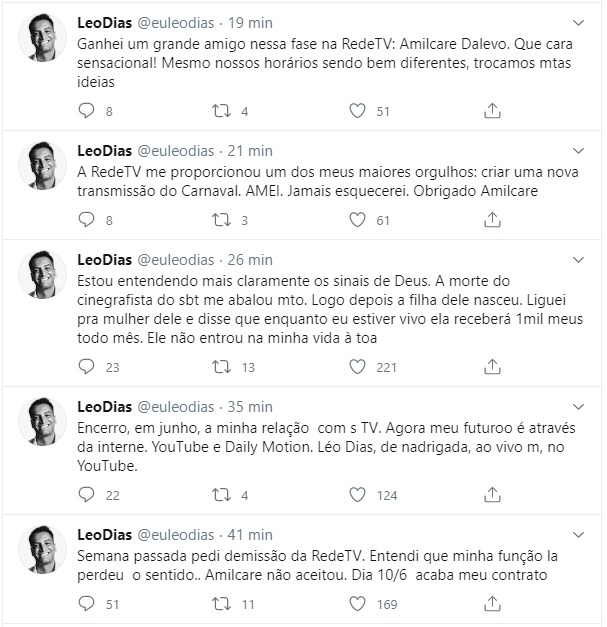Share the tweet about YouTube and Daily Motion

point(491,494)
